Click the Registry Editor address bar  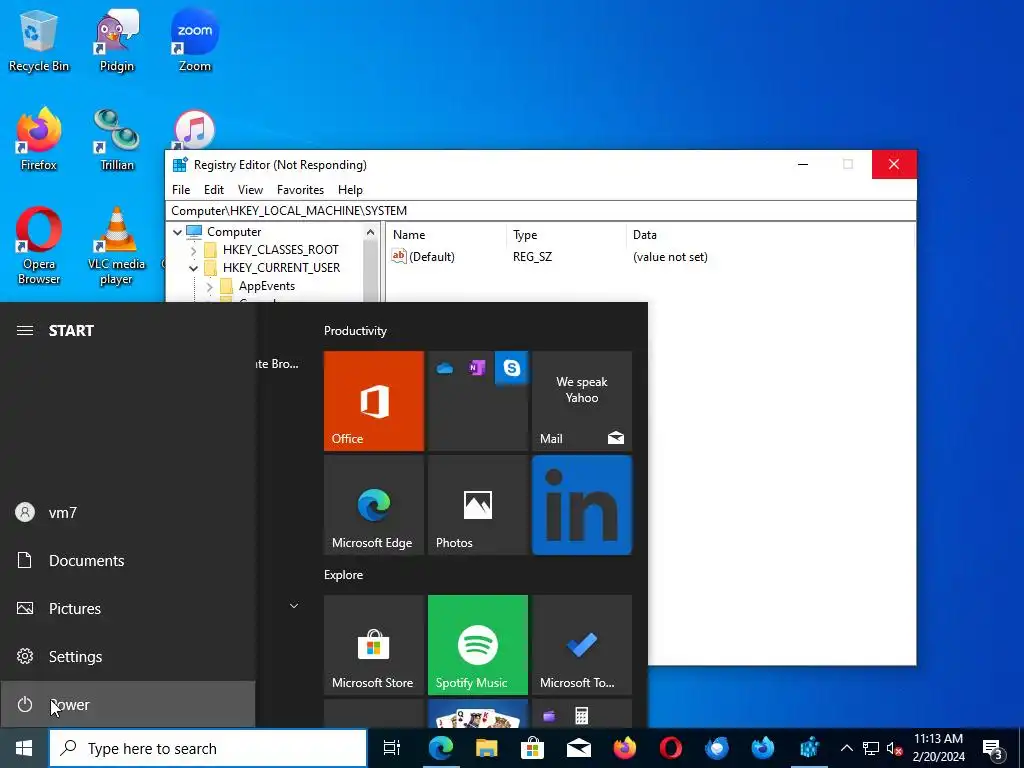click(541, 211)
